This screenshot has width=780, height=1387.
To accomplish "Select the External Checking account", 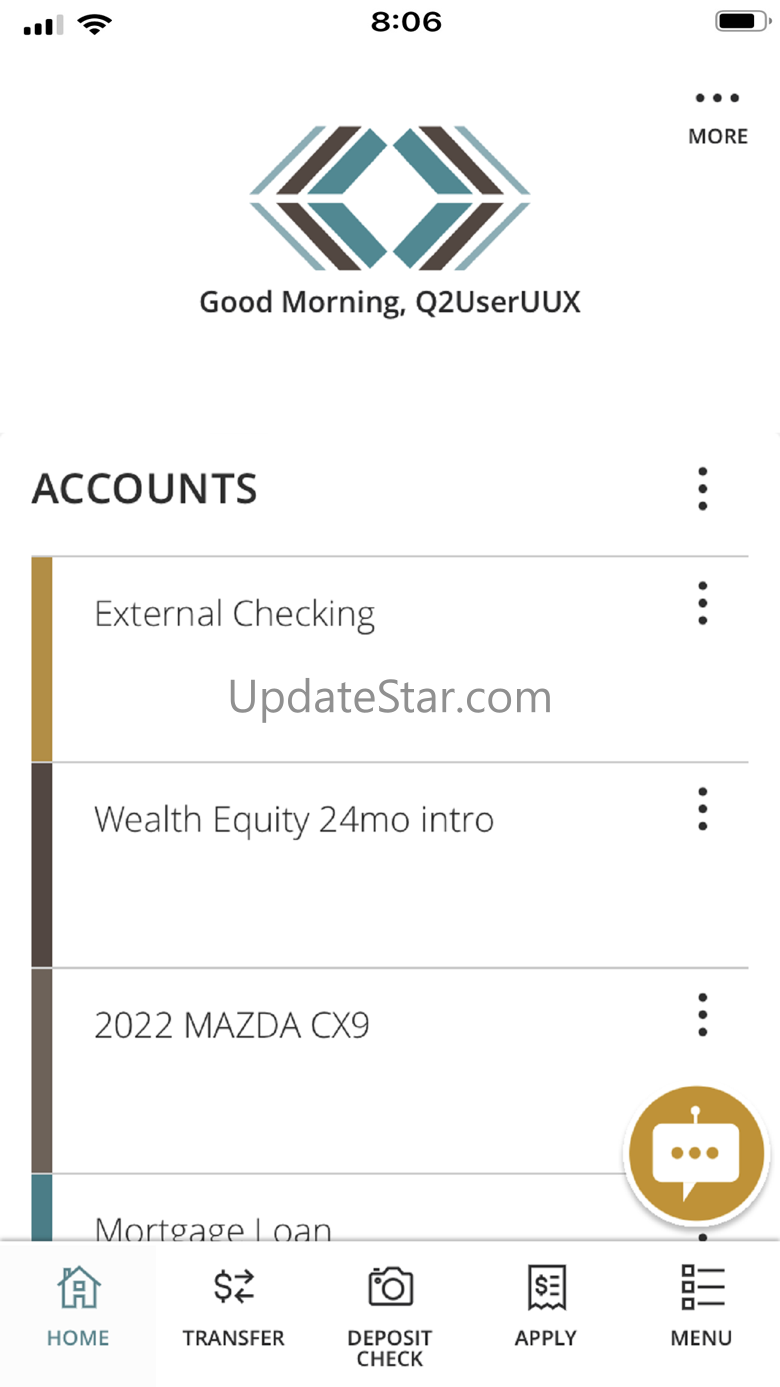I will point(390,660).
